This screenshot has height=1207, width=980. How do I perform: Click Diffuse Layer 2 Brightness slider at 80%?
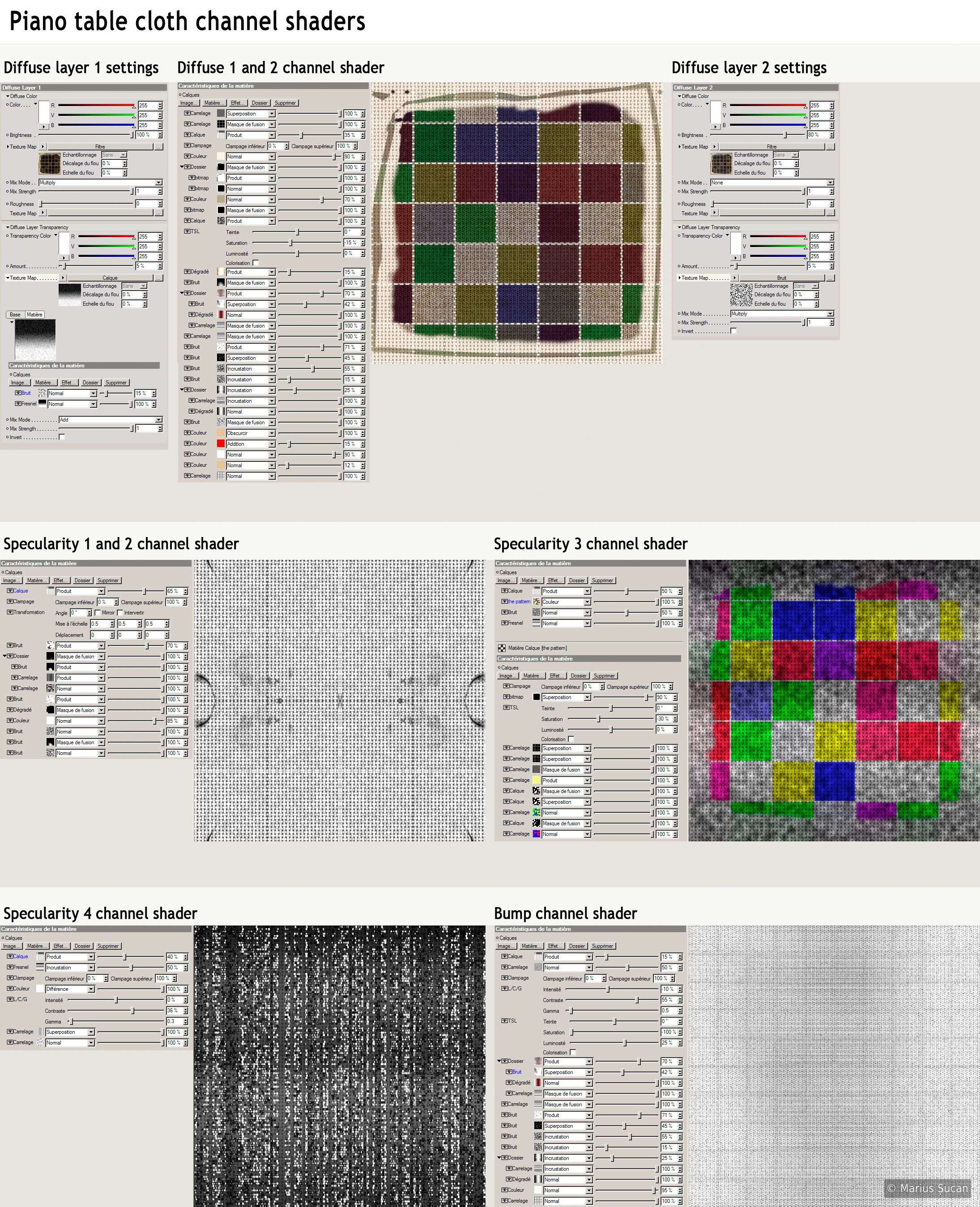[x=785, y=135]
